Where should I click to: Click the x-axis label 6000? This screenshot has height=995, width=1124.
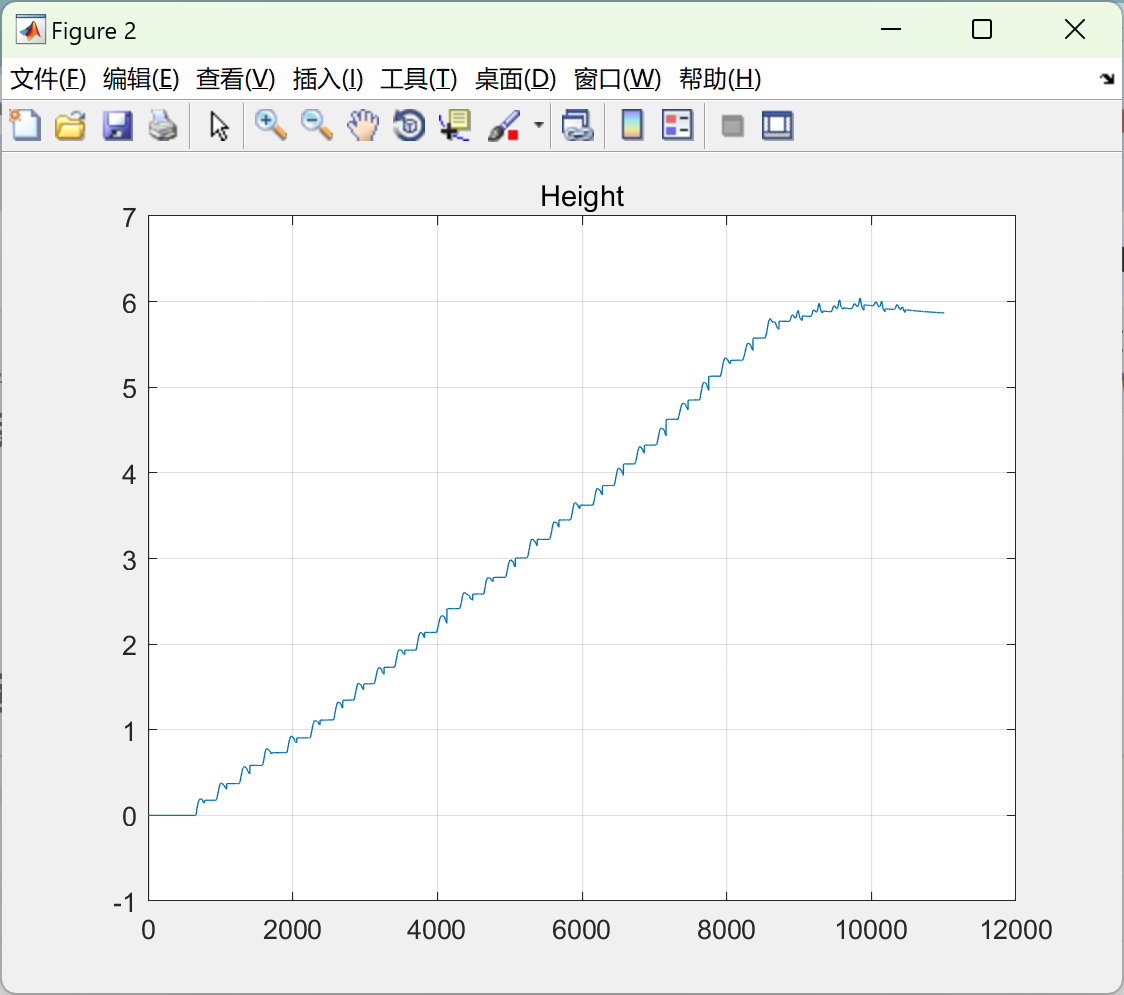point(581,930)
